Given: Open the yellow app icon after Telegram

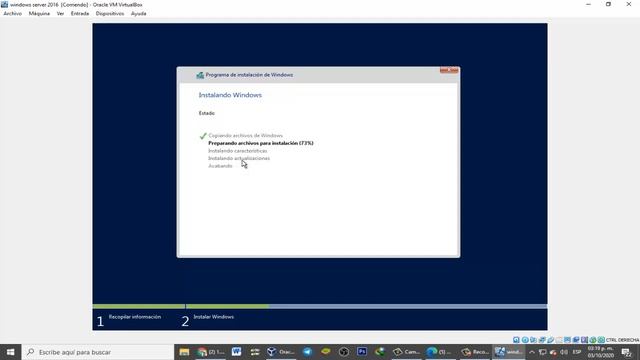Looking at the screenshot, I should pos(325,352).
